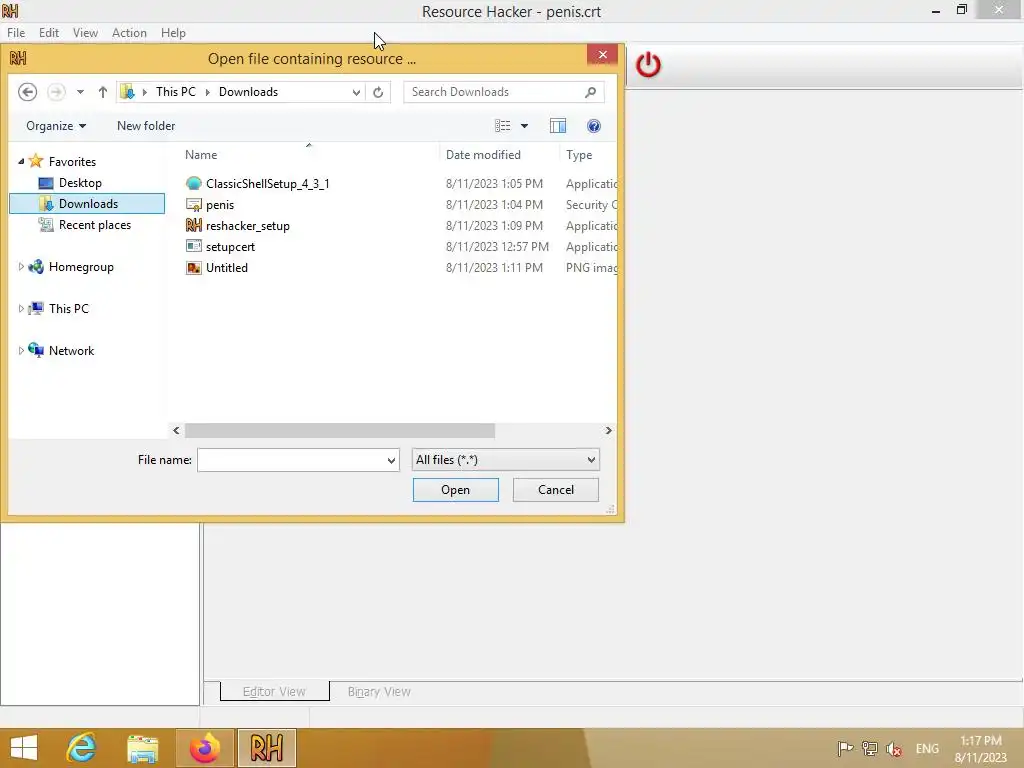The height and width of the screenshot is (768, 1024).
Task: Select the ClassicShellSetup_4_3_1 file icon
Action: pos(193,184)
